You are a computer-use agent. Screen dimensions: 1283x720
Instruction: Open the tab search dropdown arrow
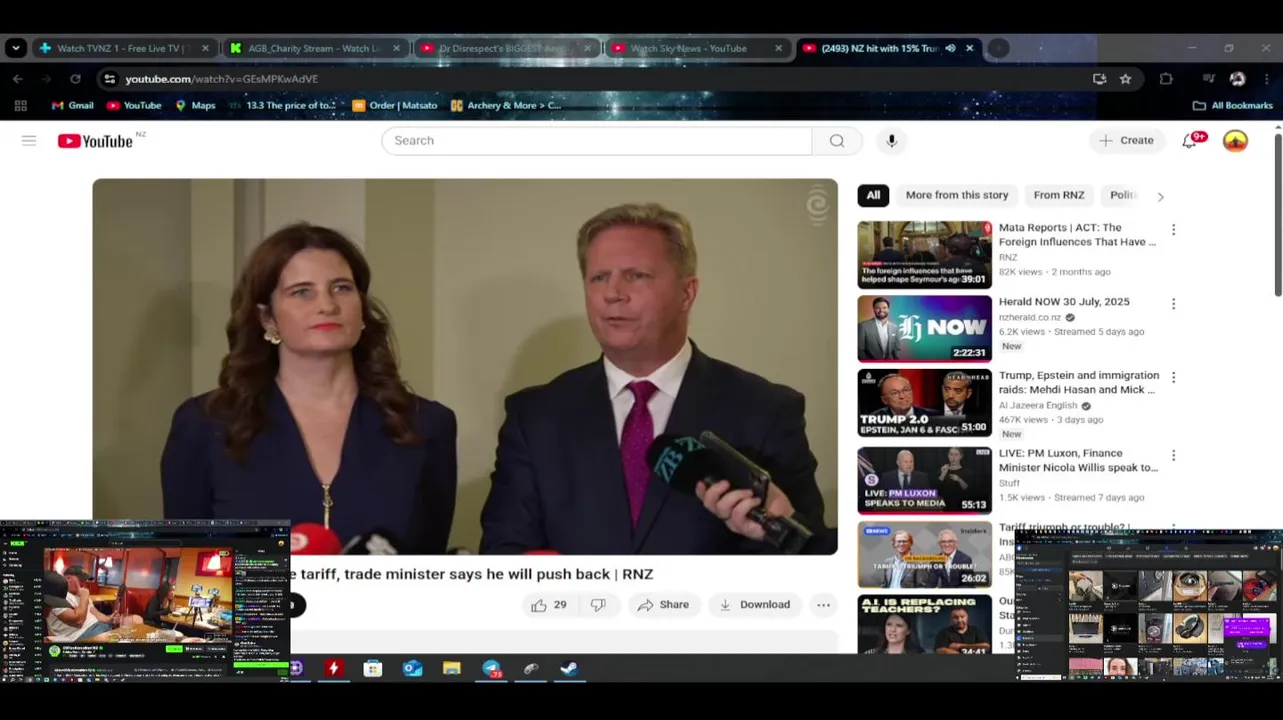(15, 48)
